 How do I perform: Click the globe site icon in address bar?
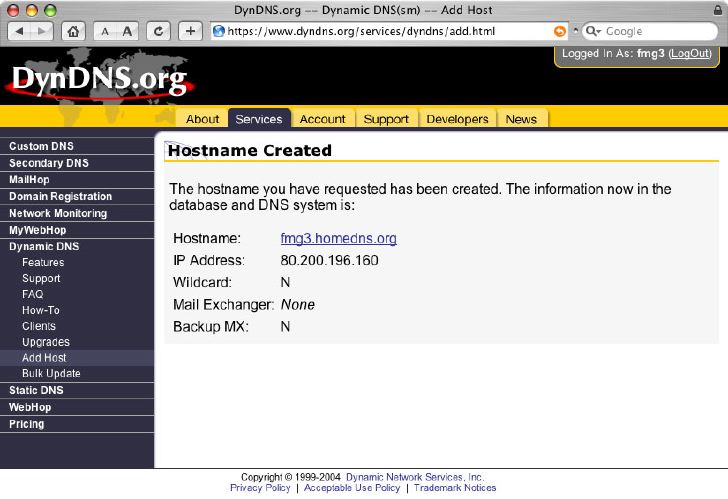pos(219,31)
